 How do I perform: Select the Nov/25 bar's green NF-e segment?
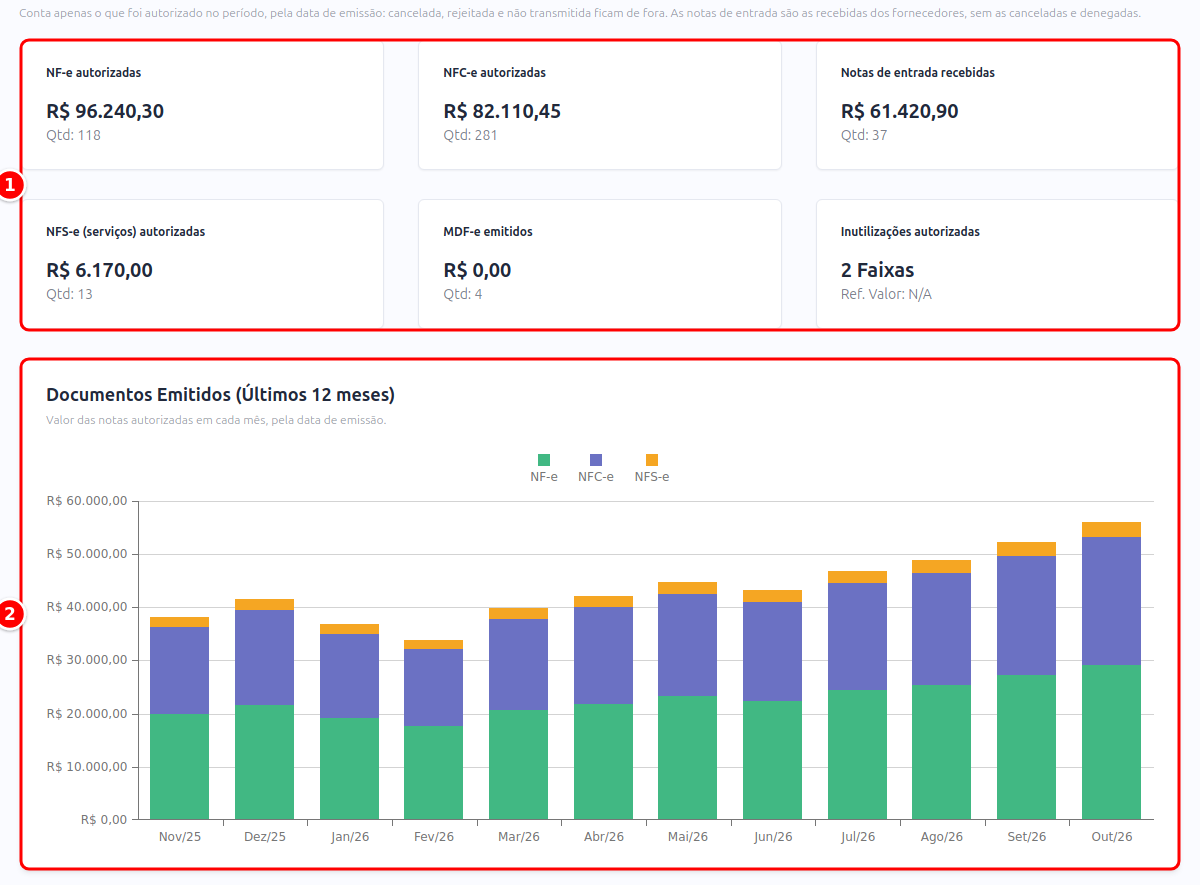click(180, 767)
